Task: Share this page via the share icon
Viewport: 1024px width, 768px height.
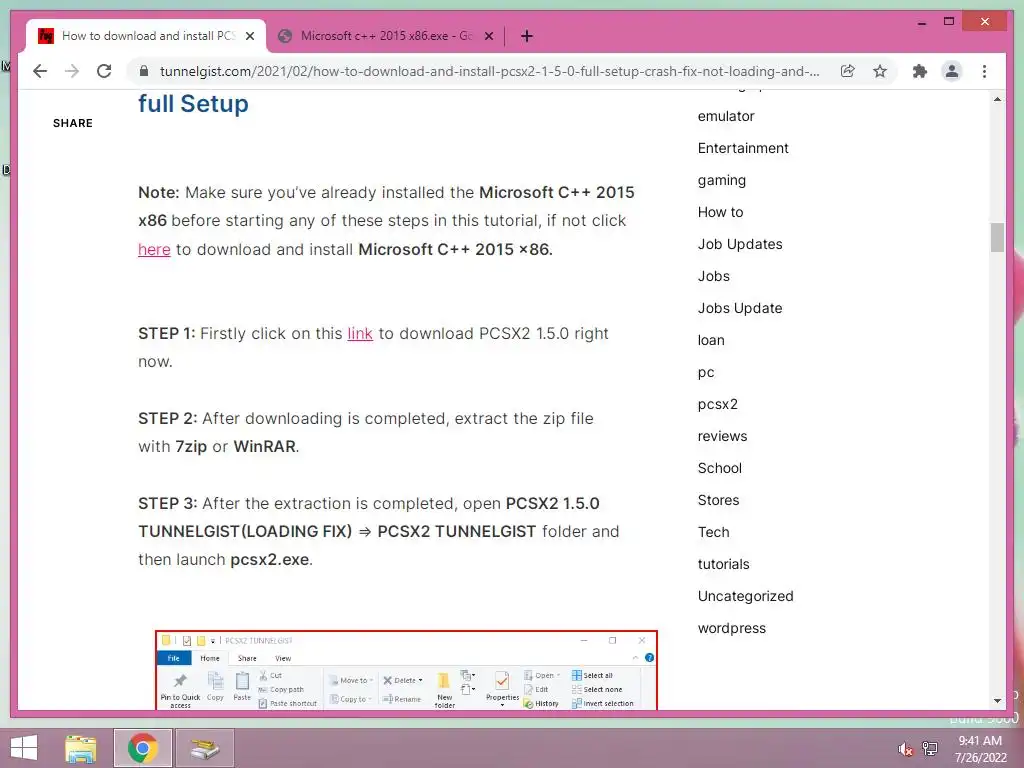Action: tap(848, 71)
